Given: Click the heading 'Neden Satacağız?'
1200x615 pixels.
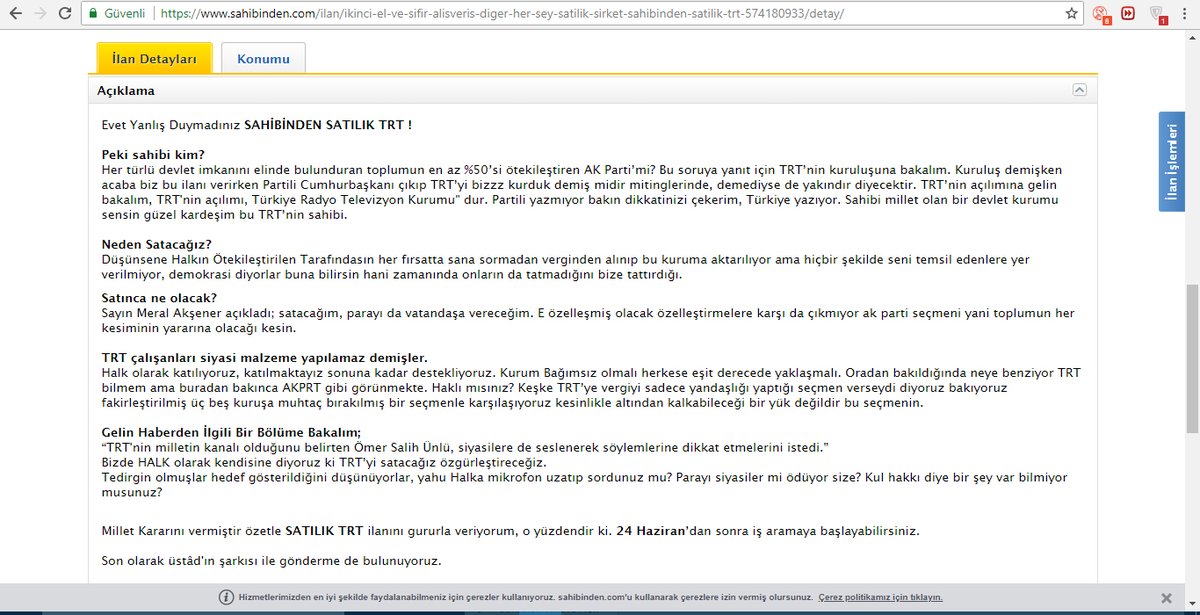Looking at the screenshot, I should 156,244.
